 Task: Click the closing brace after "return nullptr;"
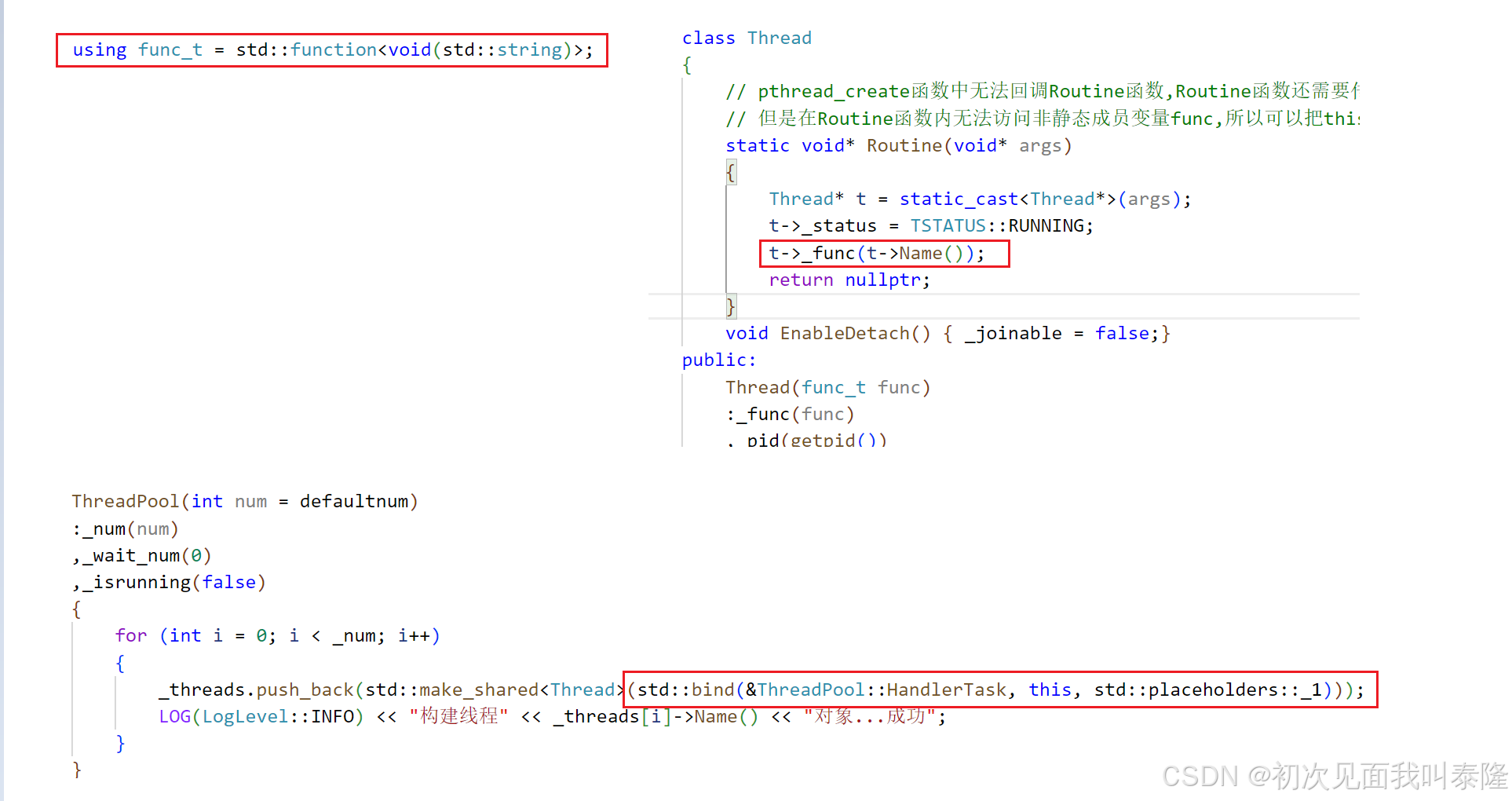pos(731,307)
